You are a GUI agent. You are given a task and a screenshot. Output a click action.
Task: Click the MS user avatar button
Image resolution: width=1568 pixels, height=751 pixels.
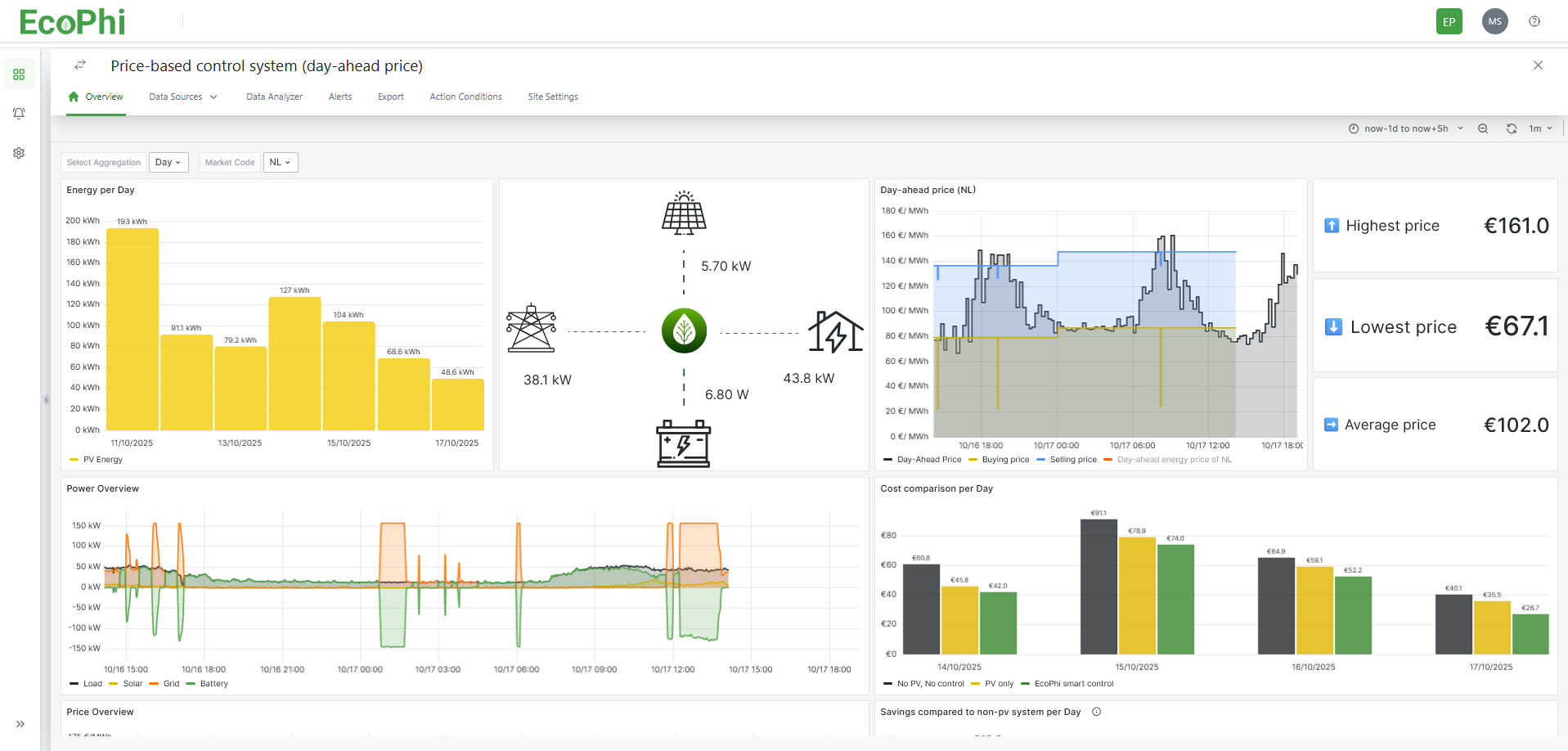pos(1494,22)
